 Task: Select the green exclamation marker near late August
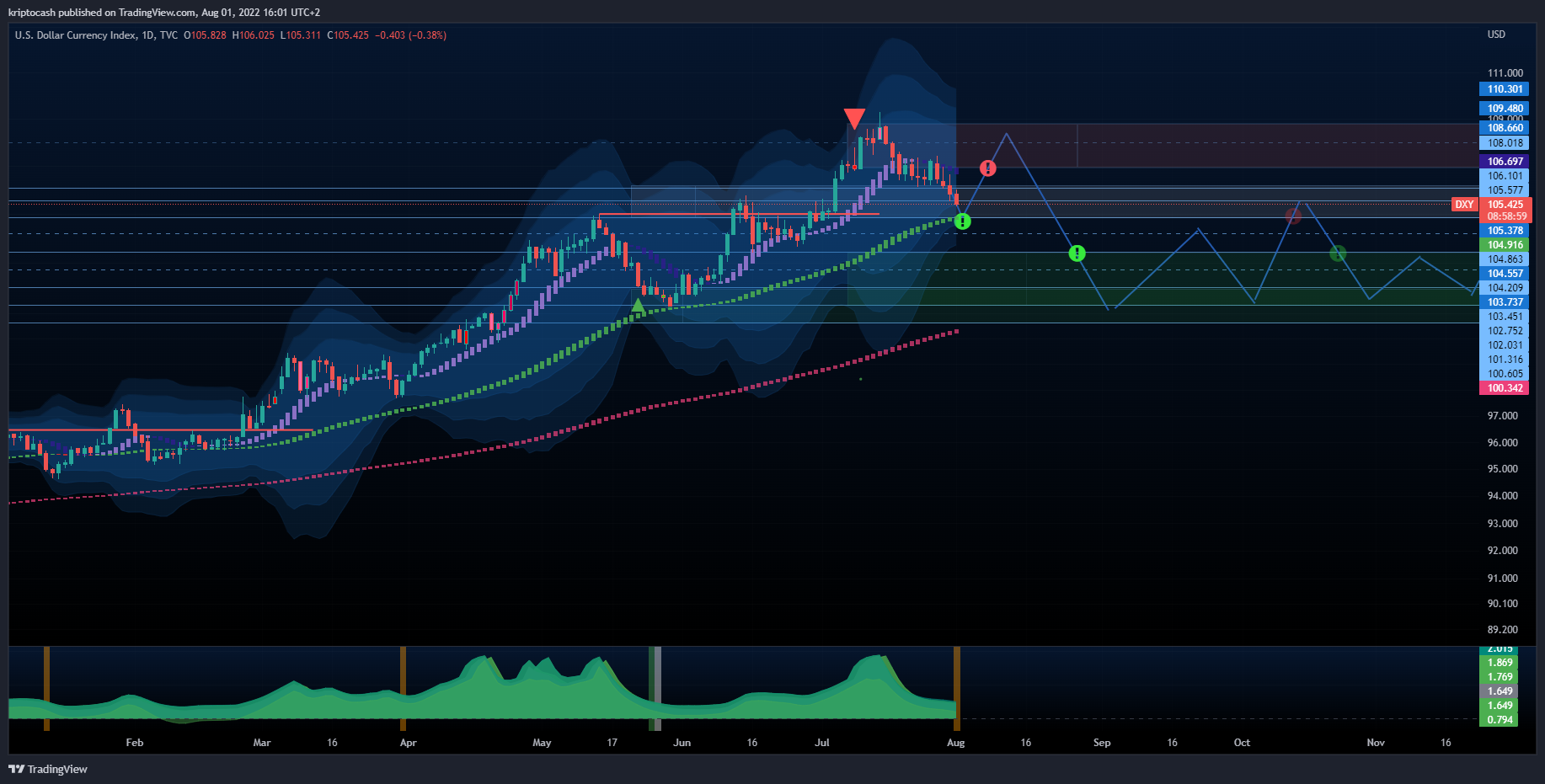pyautogui.click(x=1077, y=253)
